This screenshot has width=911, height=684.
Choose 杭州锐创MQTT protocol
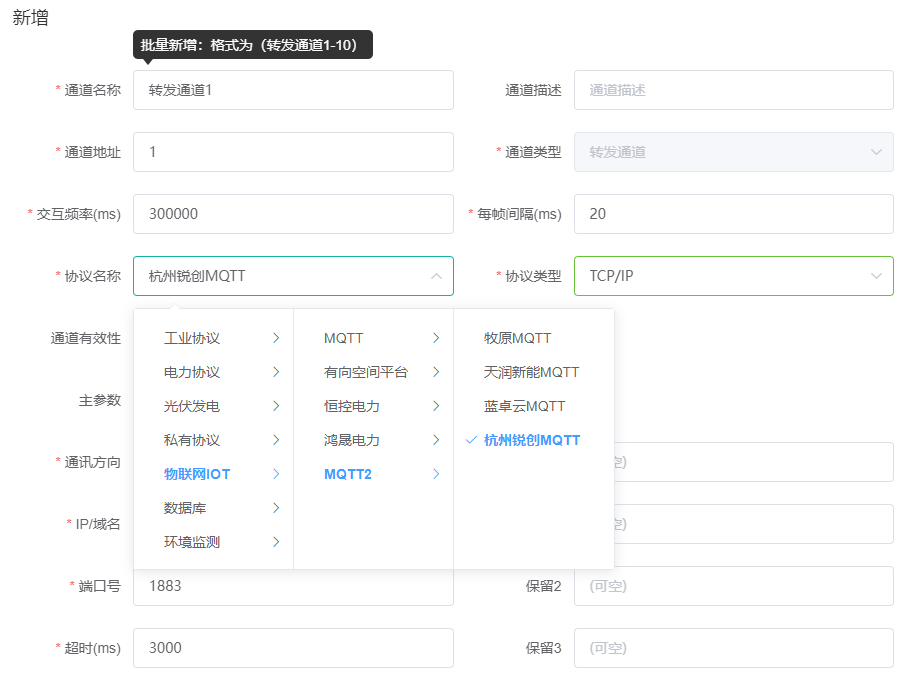534,440
